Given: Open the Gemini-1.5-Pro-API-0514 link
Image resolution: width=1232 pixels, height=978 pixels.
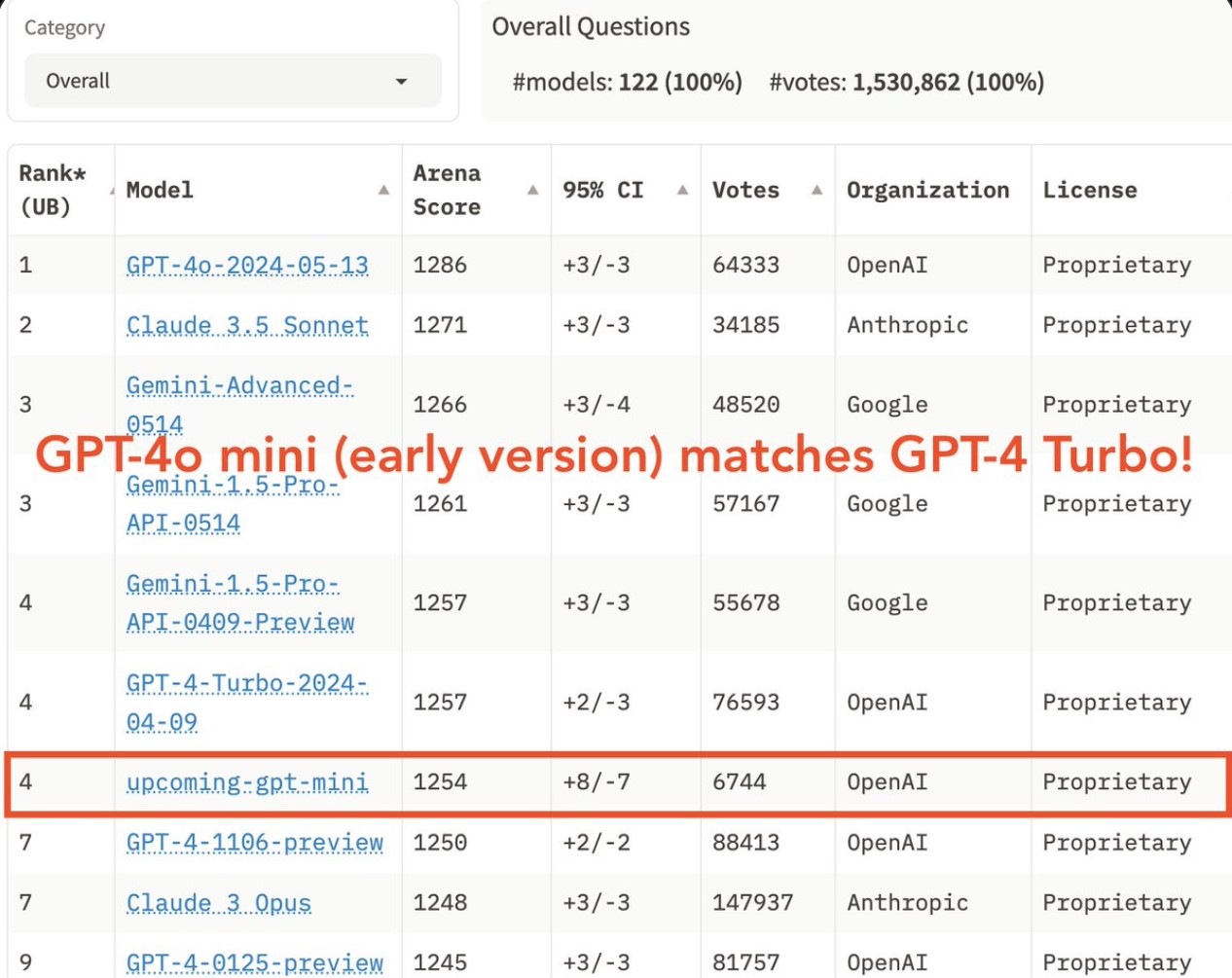Looking at the screenshot, I should pos(233,486).
